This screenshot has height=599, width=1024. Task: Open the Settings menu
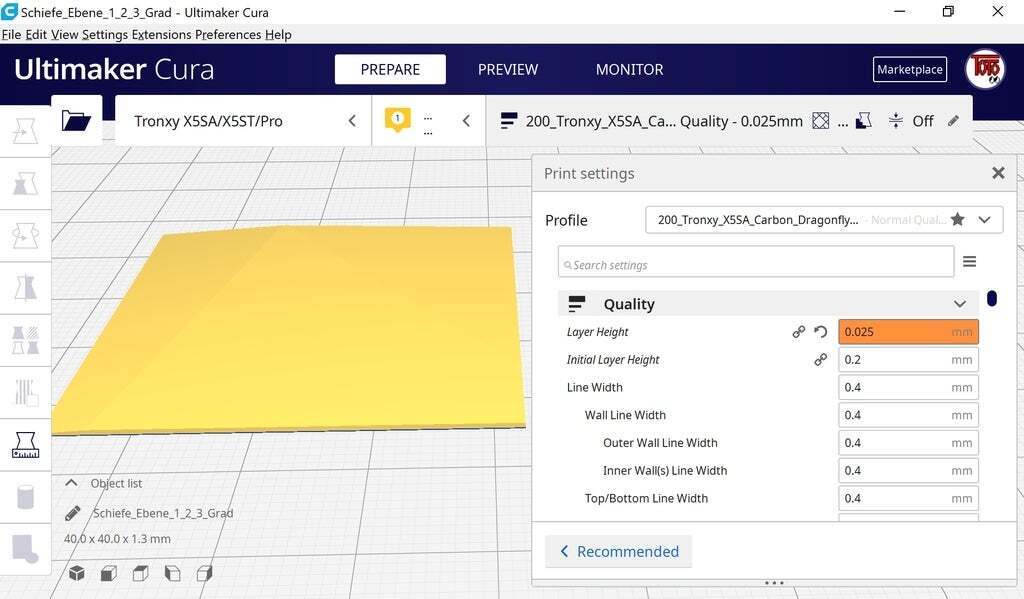[105, 35]
